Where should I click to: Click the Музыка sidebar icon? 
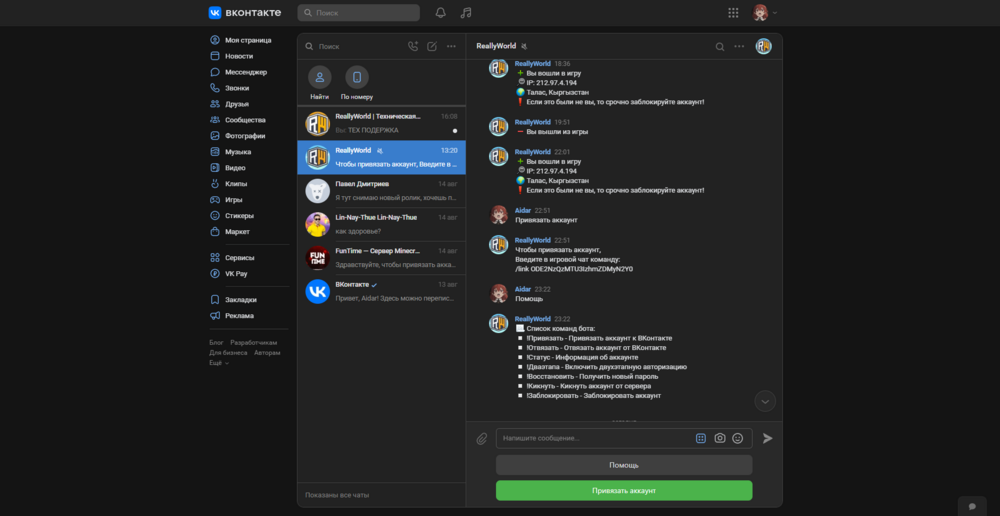215,152
